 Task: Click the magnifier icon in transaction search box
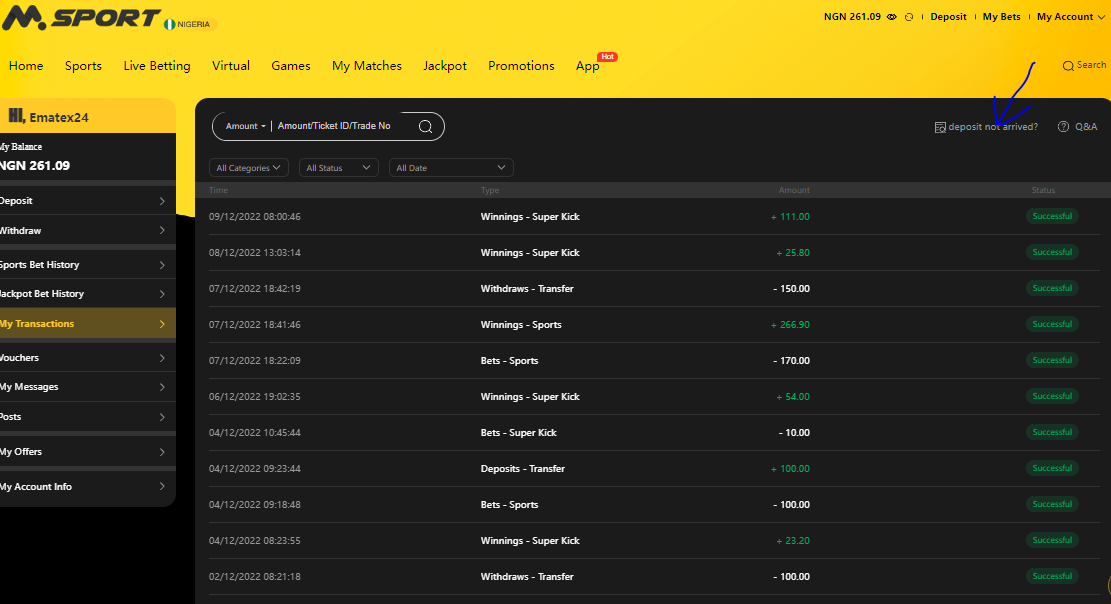pyautogui.click(x=425, y=126)
